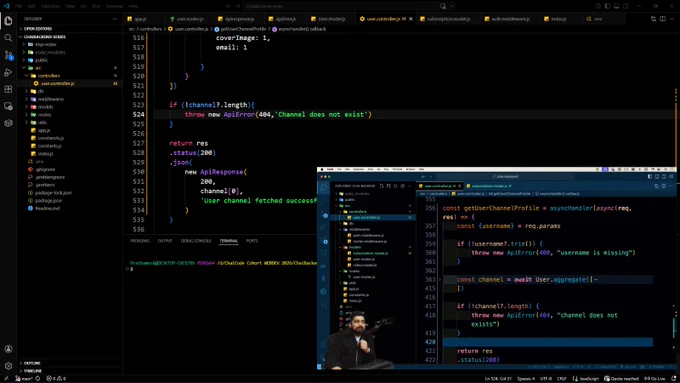Expand the Open Editors section
Image resolution: width=680 pixels, height=383 pixels.
pyautogui.click(x=69, y=29)
